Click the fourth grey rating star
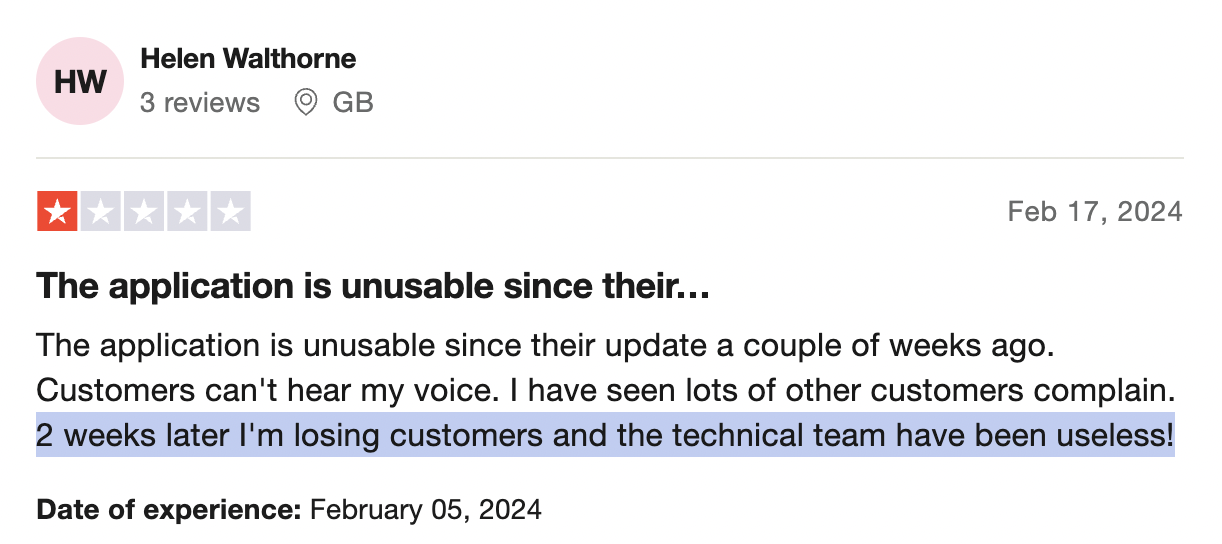Image resolution: width=1222 pixels, height=544 pixels. pos(187,212)
